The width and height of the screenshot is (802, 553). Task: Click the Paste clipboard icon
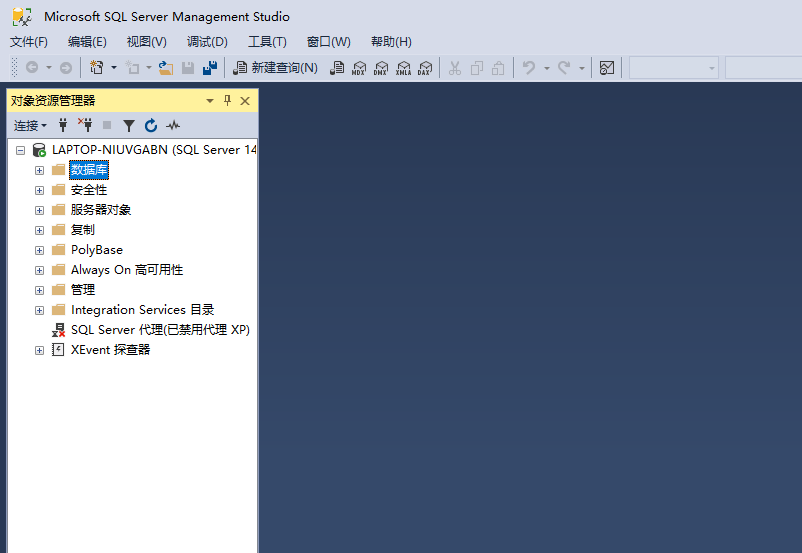click(498, 68)
